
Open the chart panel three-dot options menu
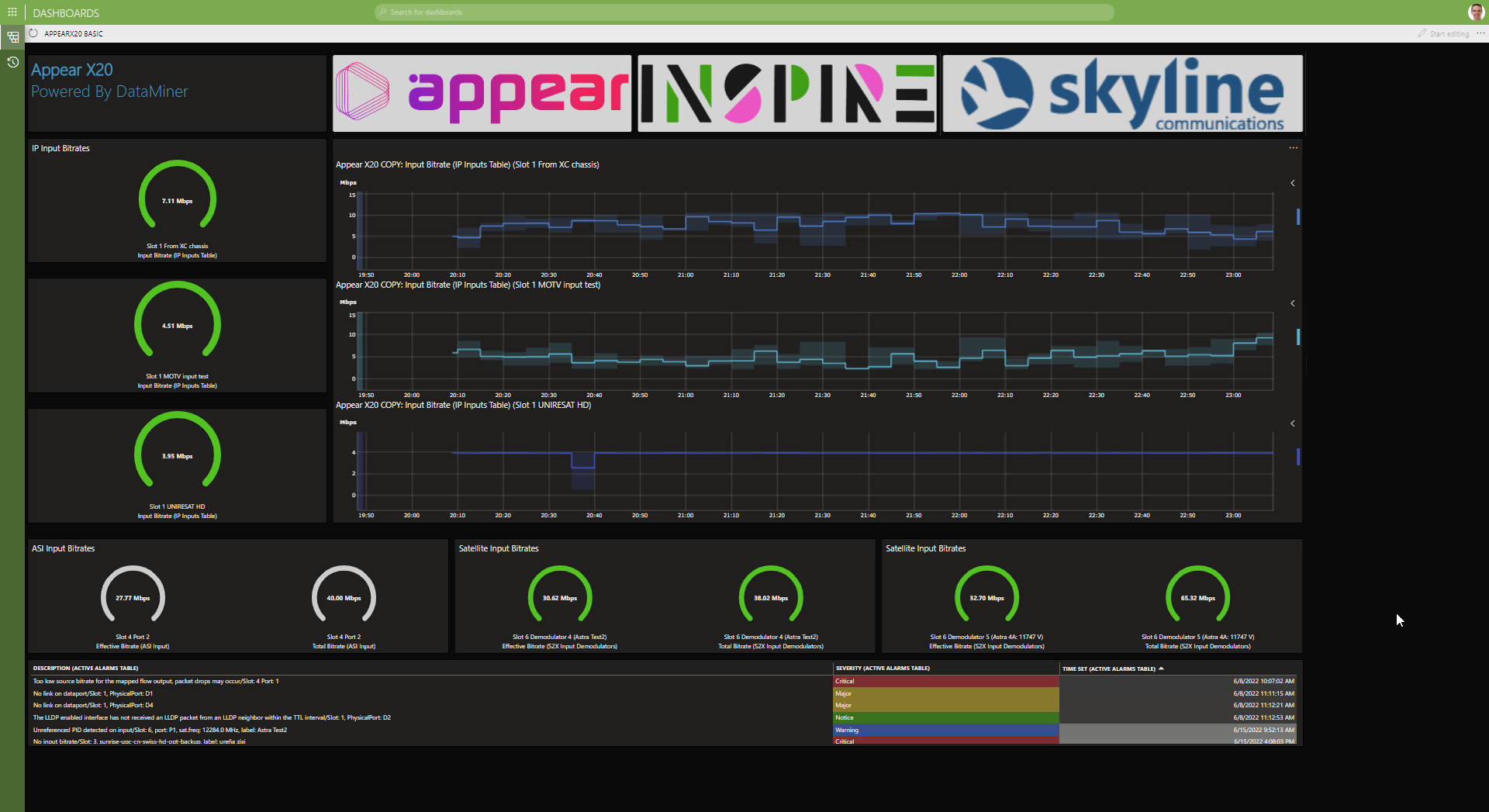click(x=1293, y=147)
